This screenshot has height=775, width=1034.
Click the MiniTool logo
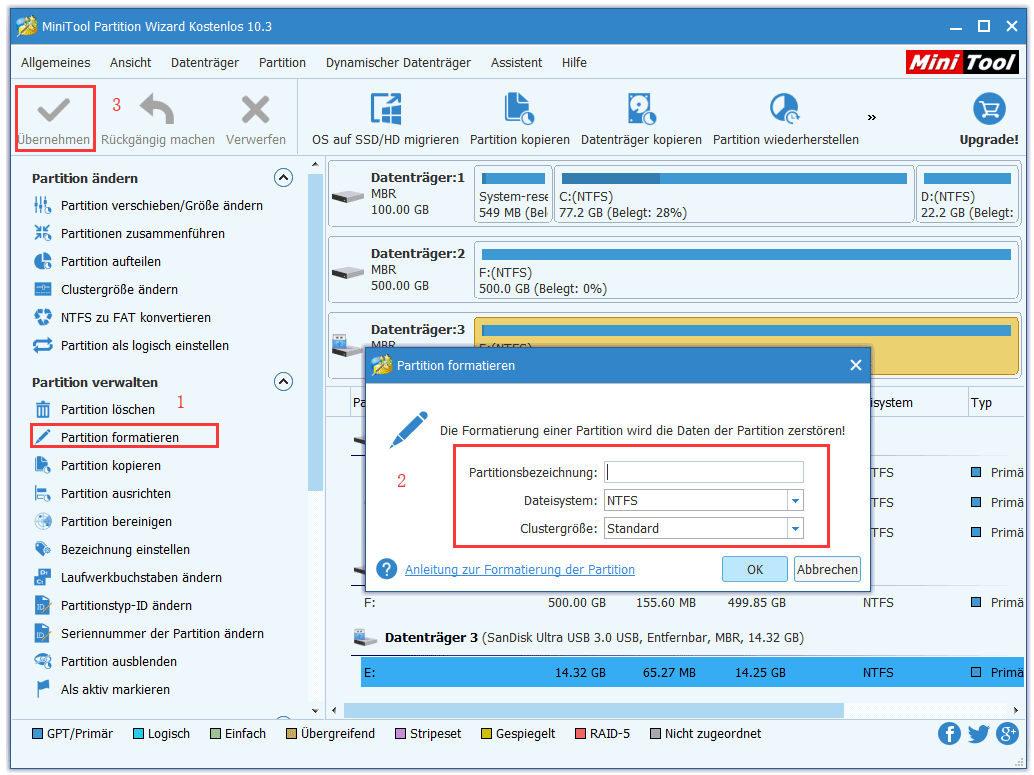click(962, 63)
